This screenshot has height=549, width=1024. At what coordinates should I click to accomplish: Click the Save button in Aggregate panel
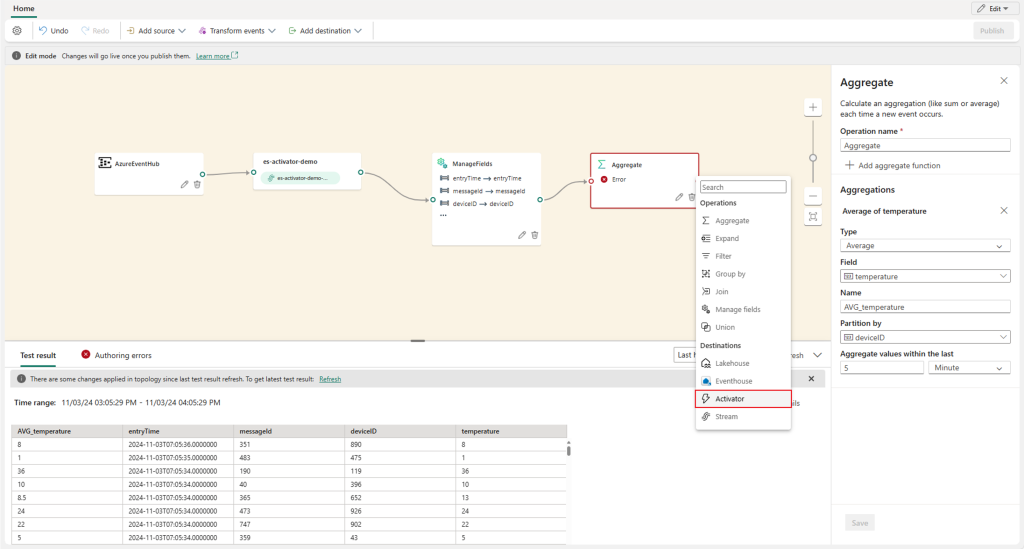[x=859, y=523]
